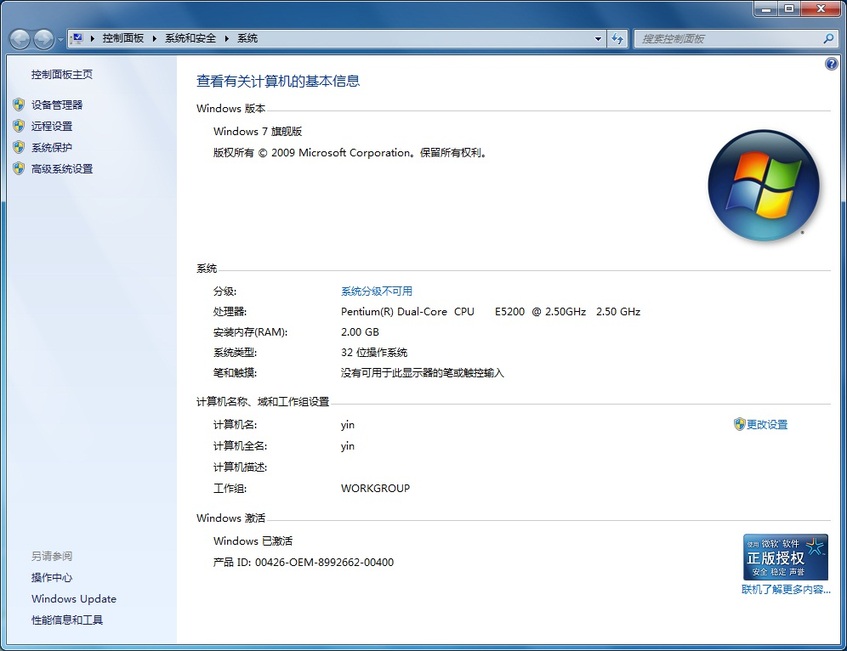Click the computer icon in the address bar

[x=78, y=38]
